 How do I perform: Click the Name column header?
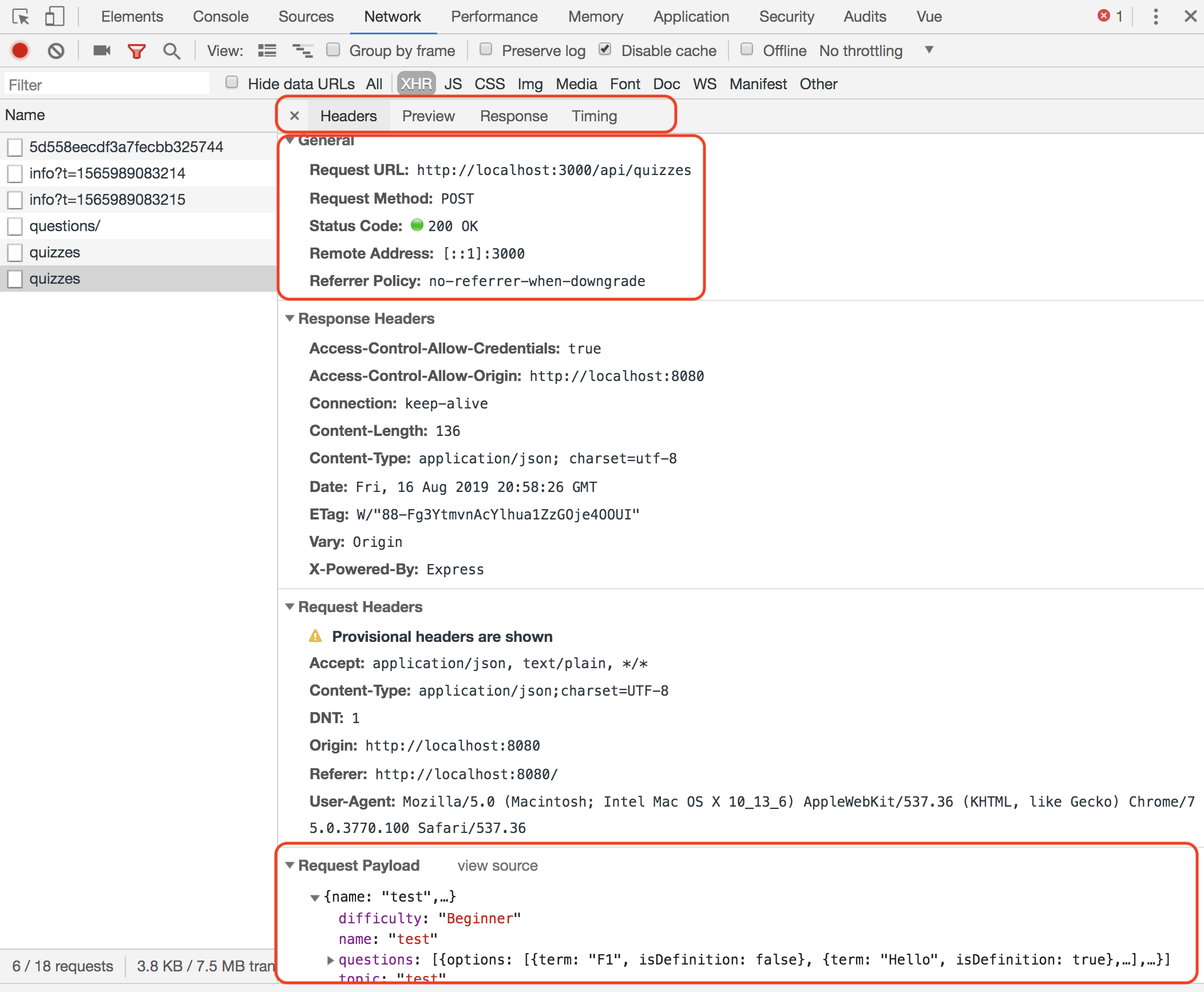(x=137, y=115)
